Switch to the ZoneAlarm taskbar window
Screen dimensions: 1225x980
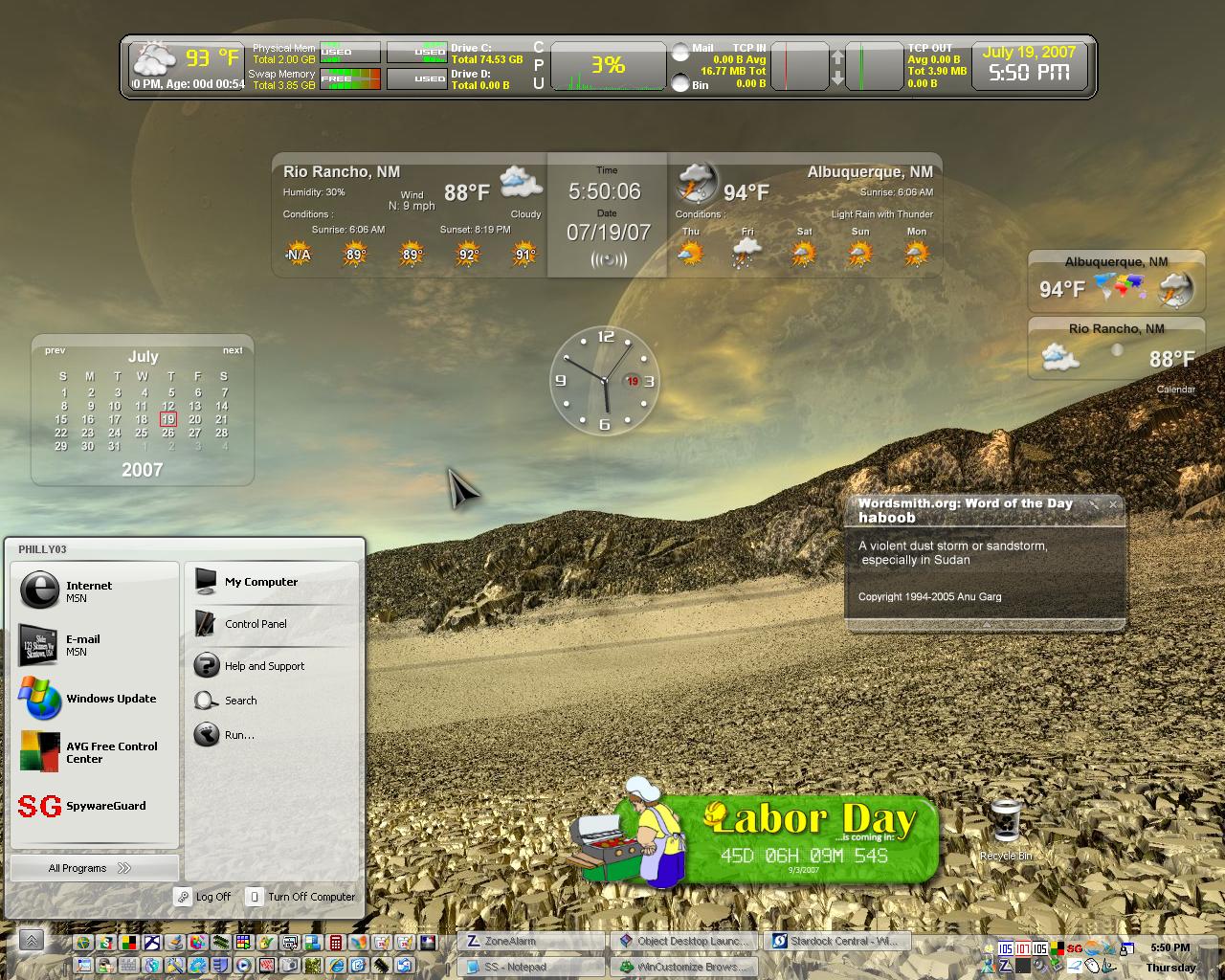(531, 941)
